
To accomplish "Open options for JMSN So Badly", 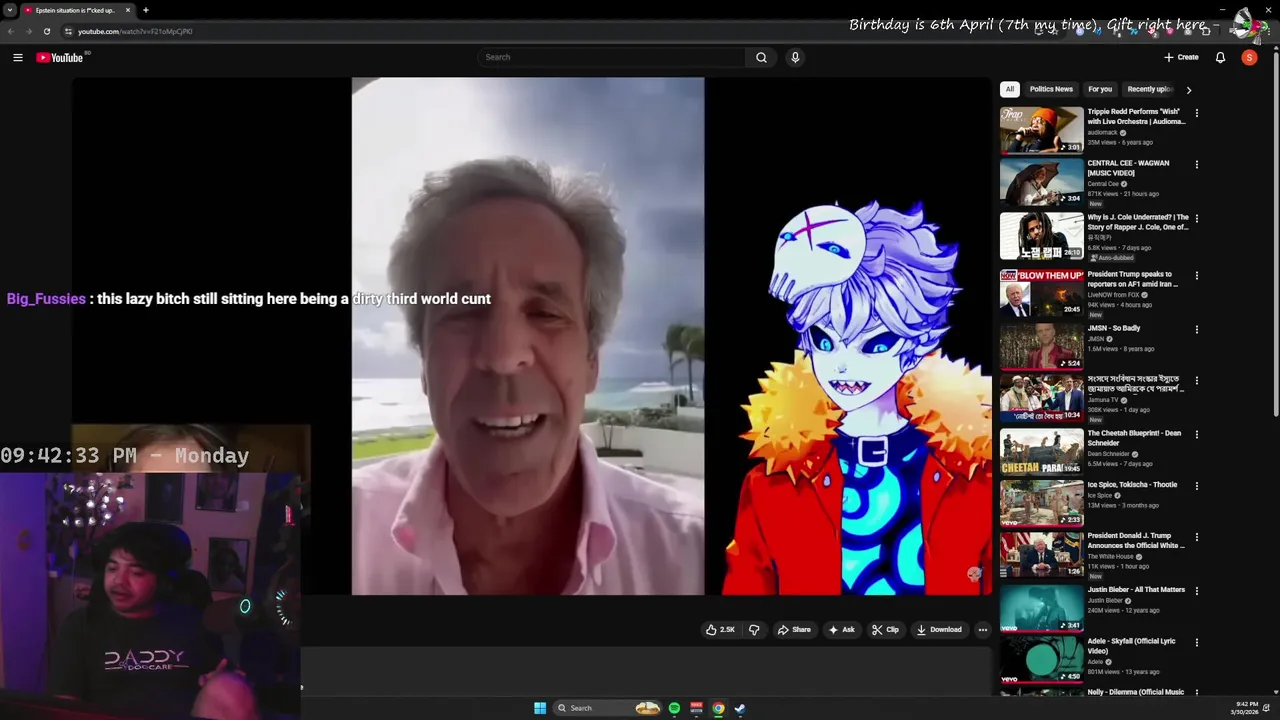I will pos(1196,329).
